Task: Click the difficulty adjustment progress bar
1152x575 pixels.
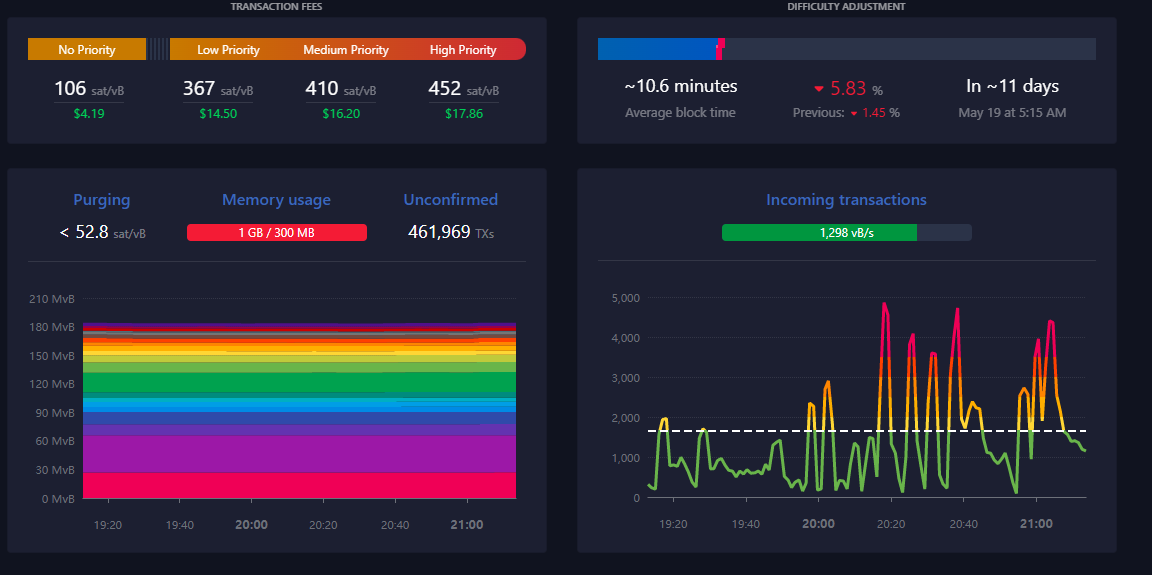Action: [x=846, y=49]
